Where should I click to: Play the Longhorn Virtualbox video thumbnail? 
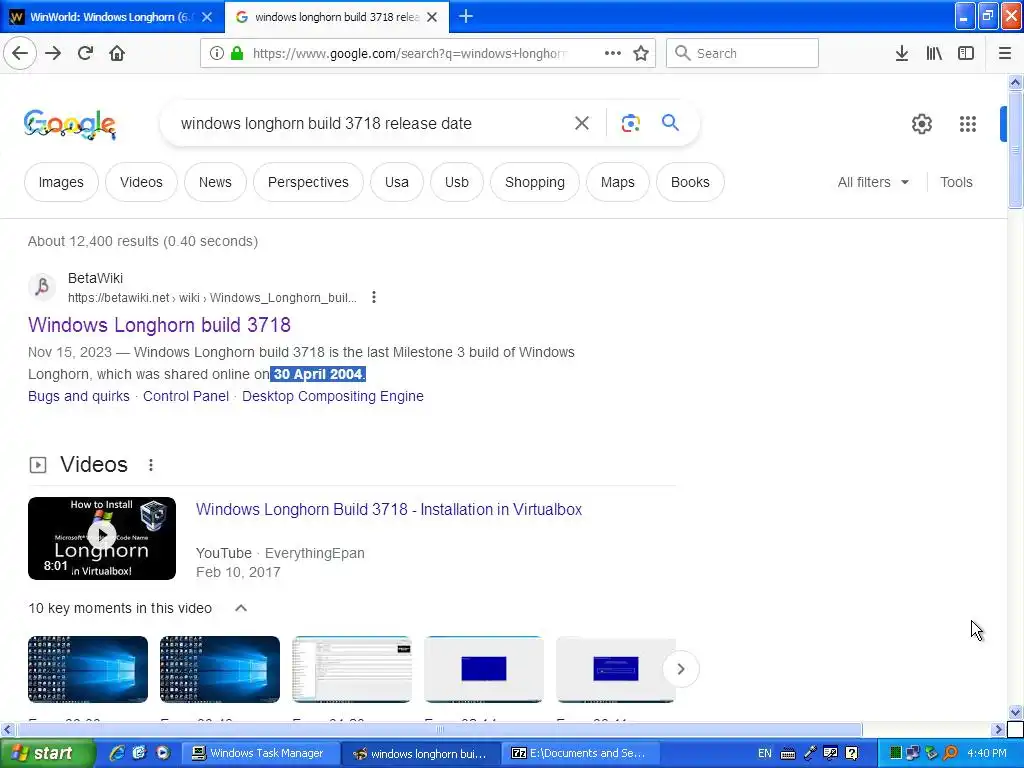102,538
